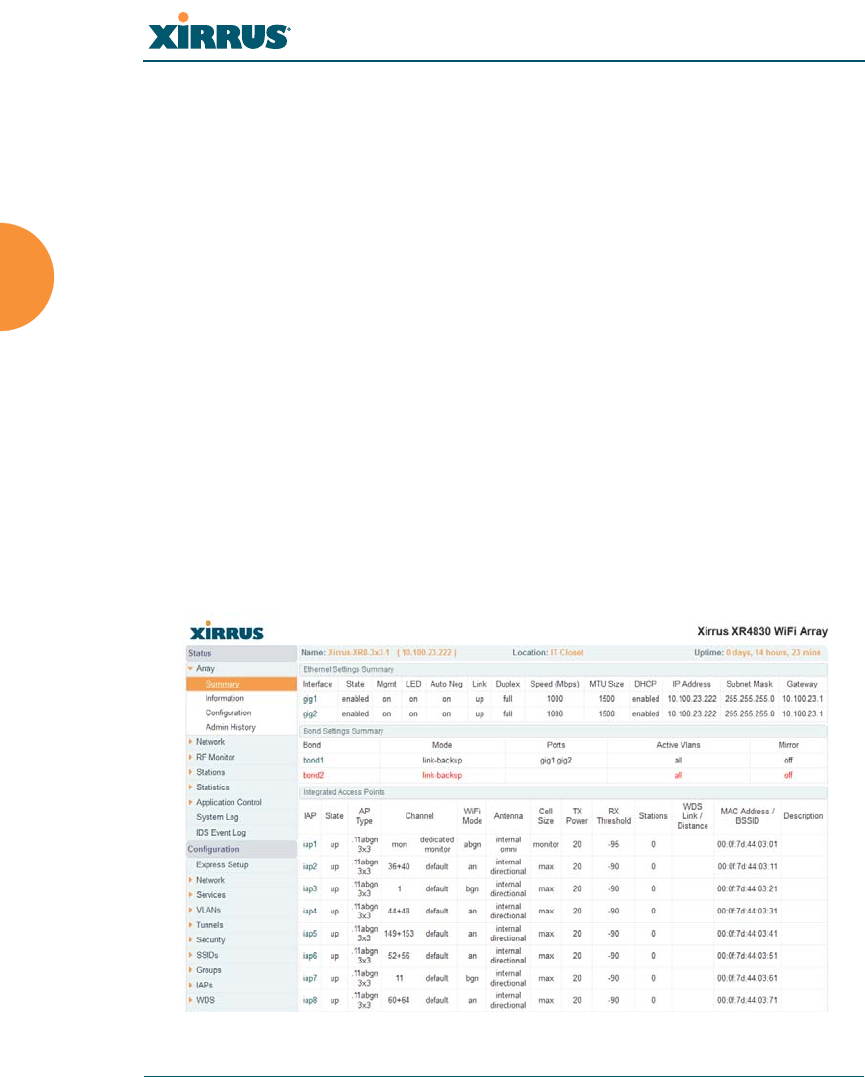Click the Location value IT Closet

click(567, 653)
